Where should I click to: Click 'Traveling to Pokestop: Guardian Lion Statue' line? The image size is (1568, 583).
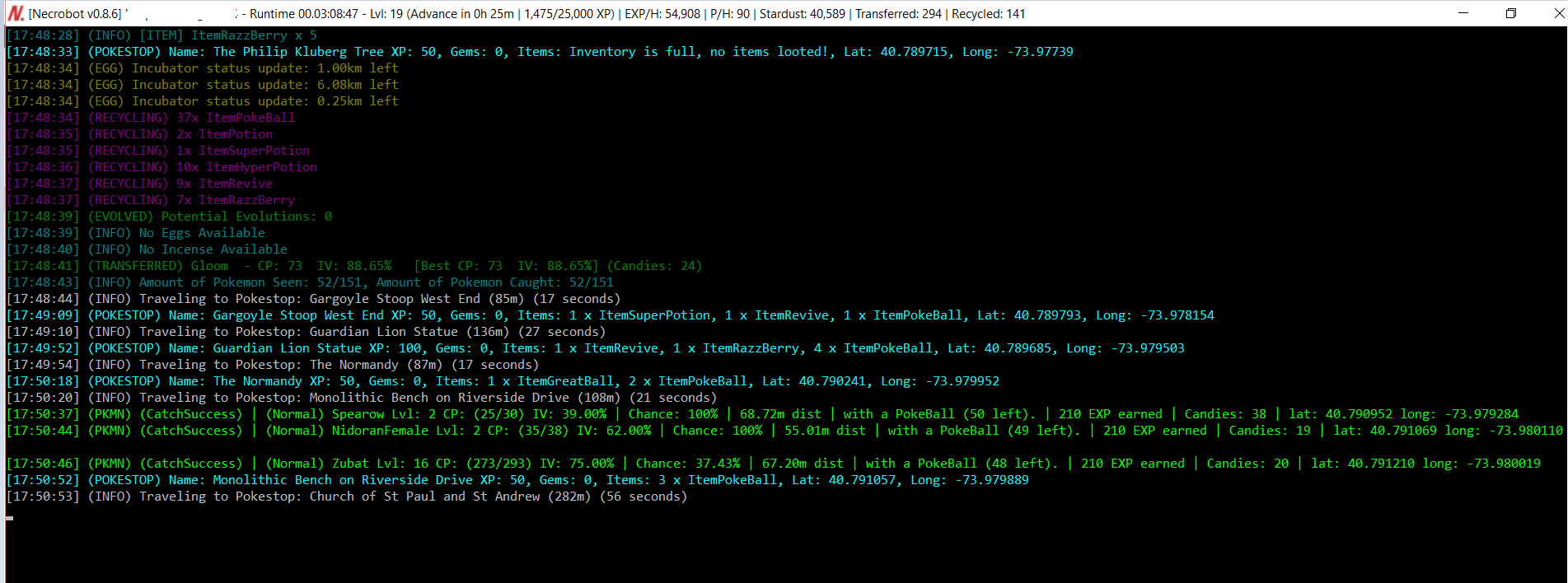[x=306, y=332]
